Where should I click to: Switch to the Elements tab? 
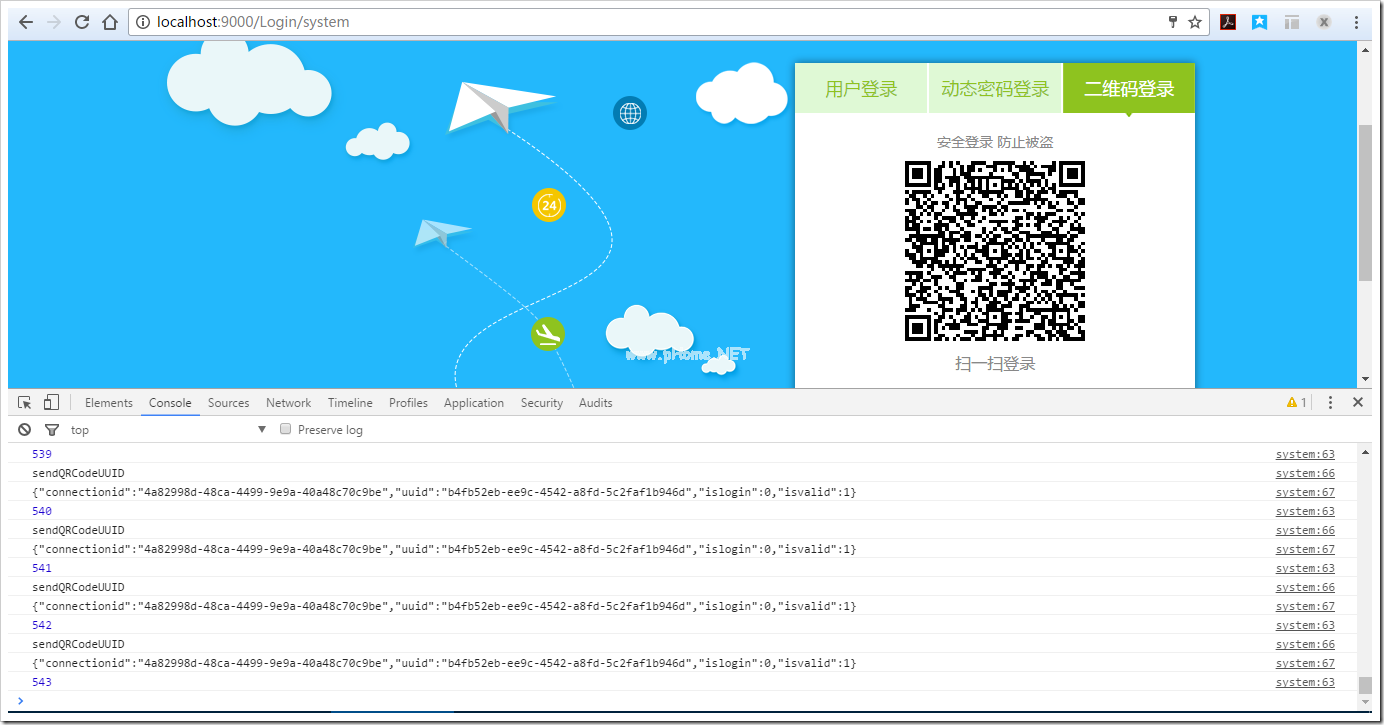coord(108,403)
